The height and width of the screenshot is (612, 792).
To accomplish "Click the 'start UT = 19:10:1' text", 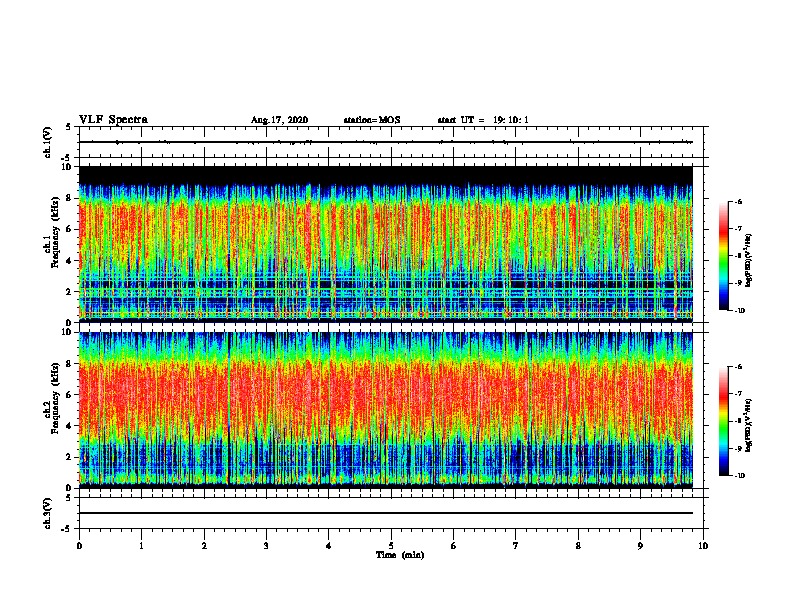I will [483, 120].
